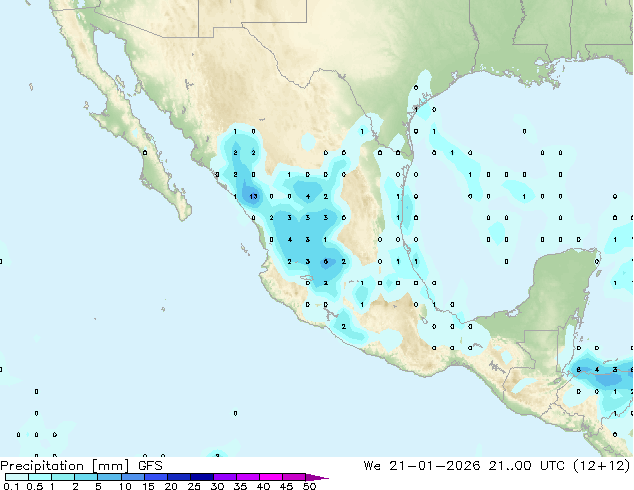Screen dimensions: 634x490
Task: Select the legend swatch between 0.5 and 1
Action: (40, 477)
